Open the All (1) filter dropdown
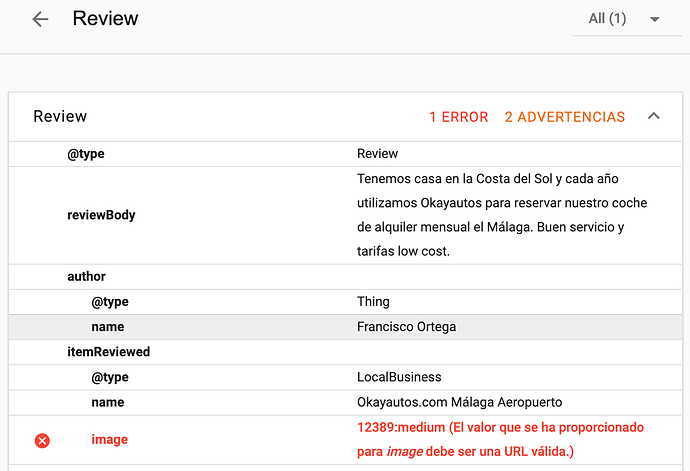690x471 pixels. point(627,19)
